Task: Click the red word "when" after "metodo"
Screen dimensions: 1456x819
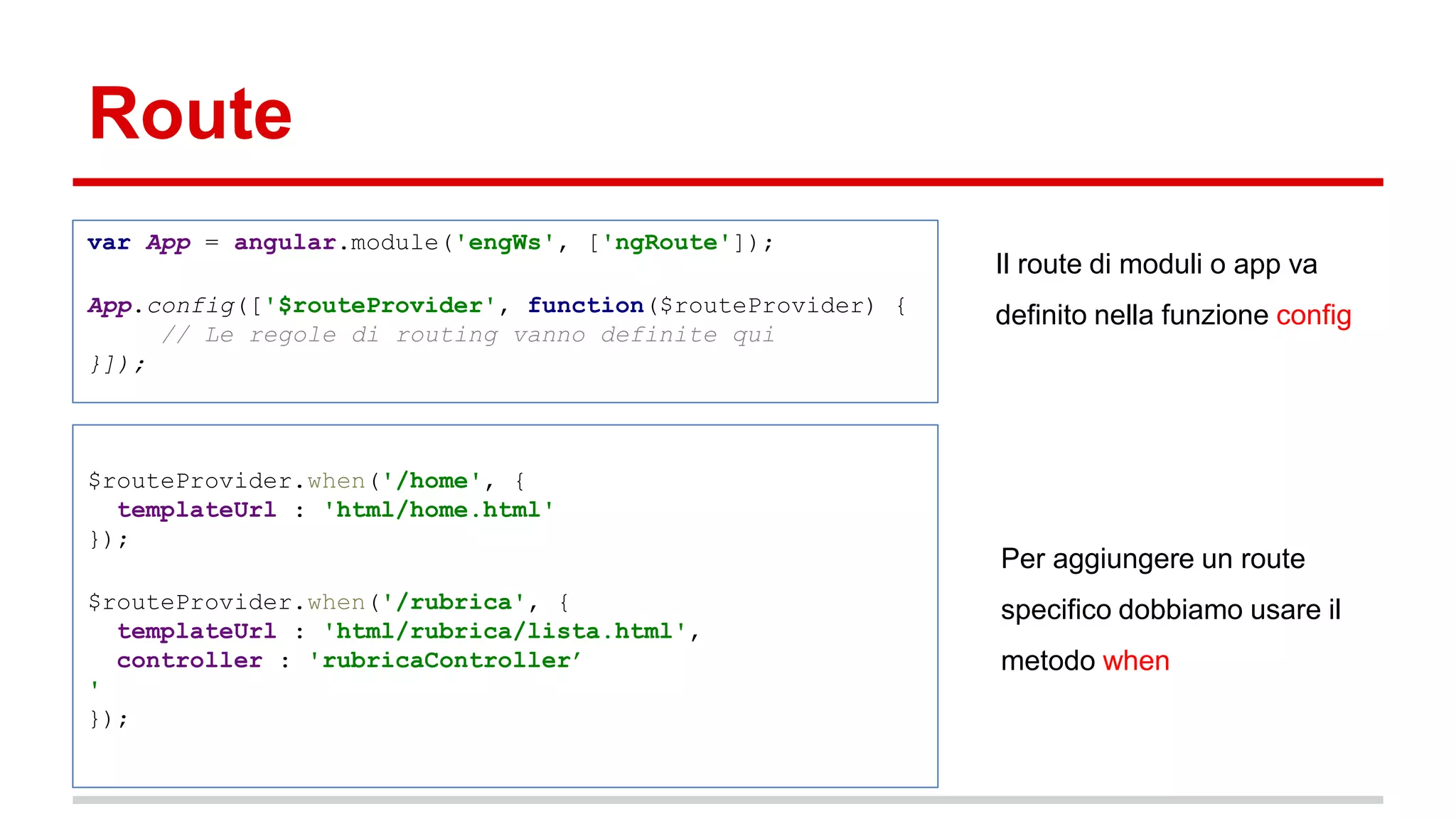Action: (x=1135, y=661)
